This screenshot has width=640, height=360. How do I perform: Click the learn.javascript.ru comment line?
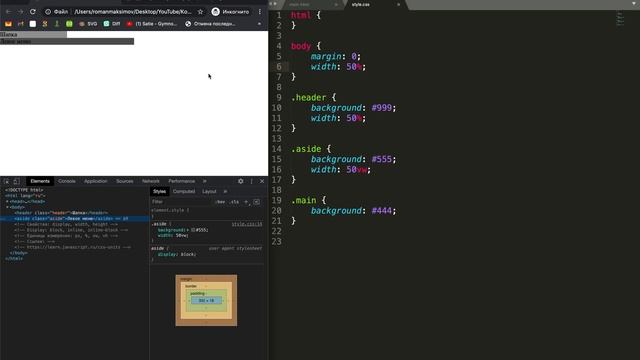tap(73, 247)
